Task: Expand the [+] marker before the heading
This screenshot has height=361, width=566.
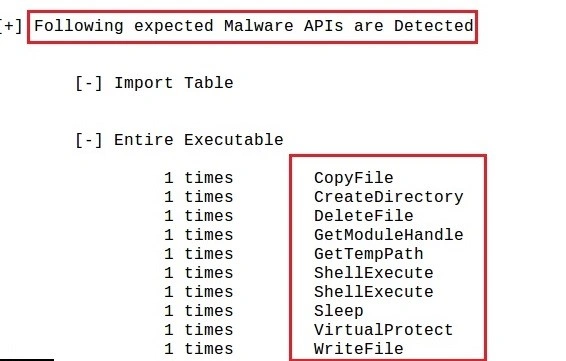Action: 11,27
